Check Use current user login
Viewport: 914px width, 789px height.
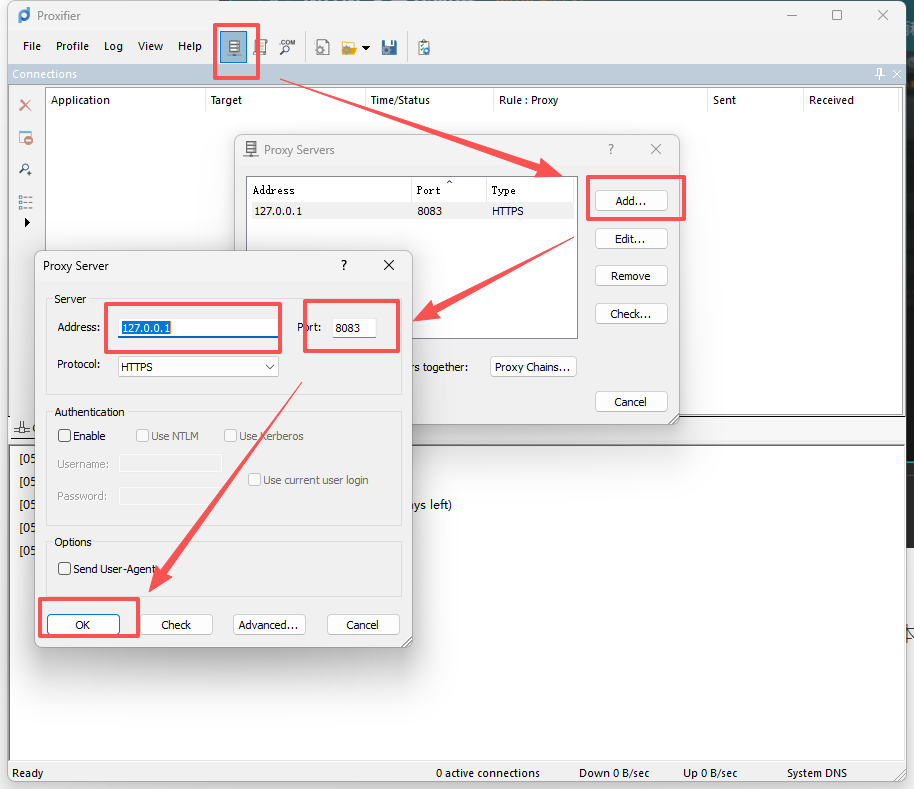click(x=254, y=480)
